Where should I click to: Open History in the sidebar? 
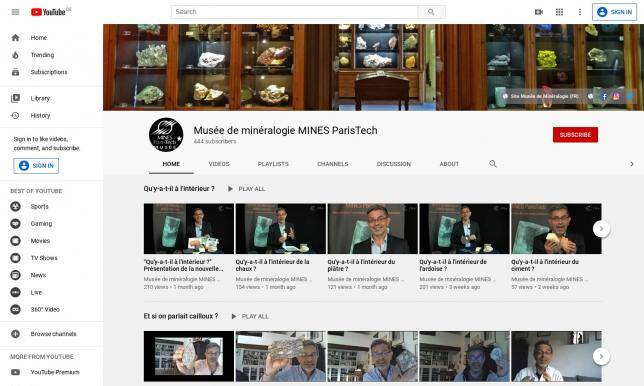click(x=51, y=115)
